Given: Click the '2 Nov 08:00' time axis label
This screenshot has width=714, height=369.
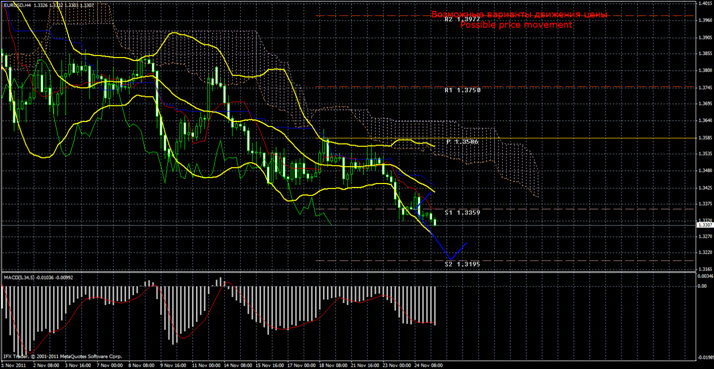Looking at the screenshot, I should click(46, 365).
